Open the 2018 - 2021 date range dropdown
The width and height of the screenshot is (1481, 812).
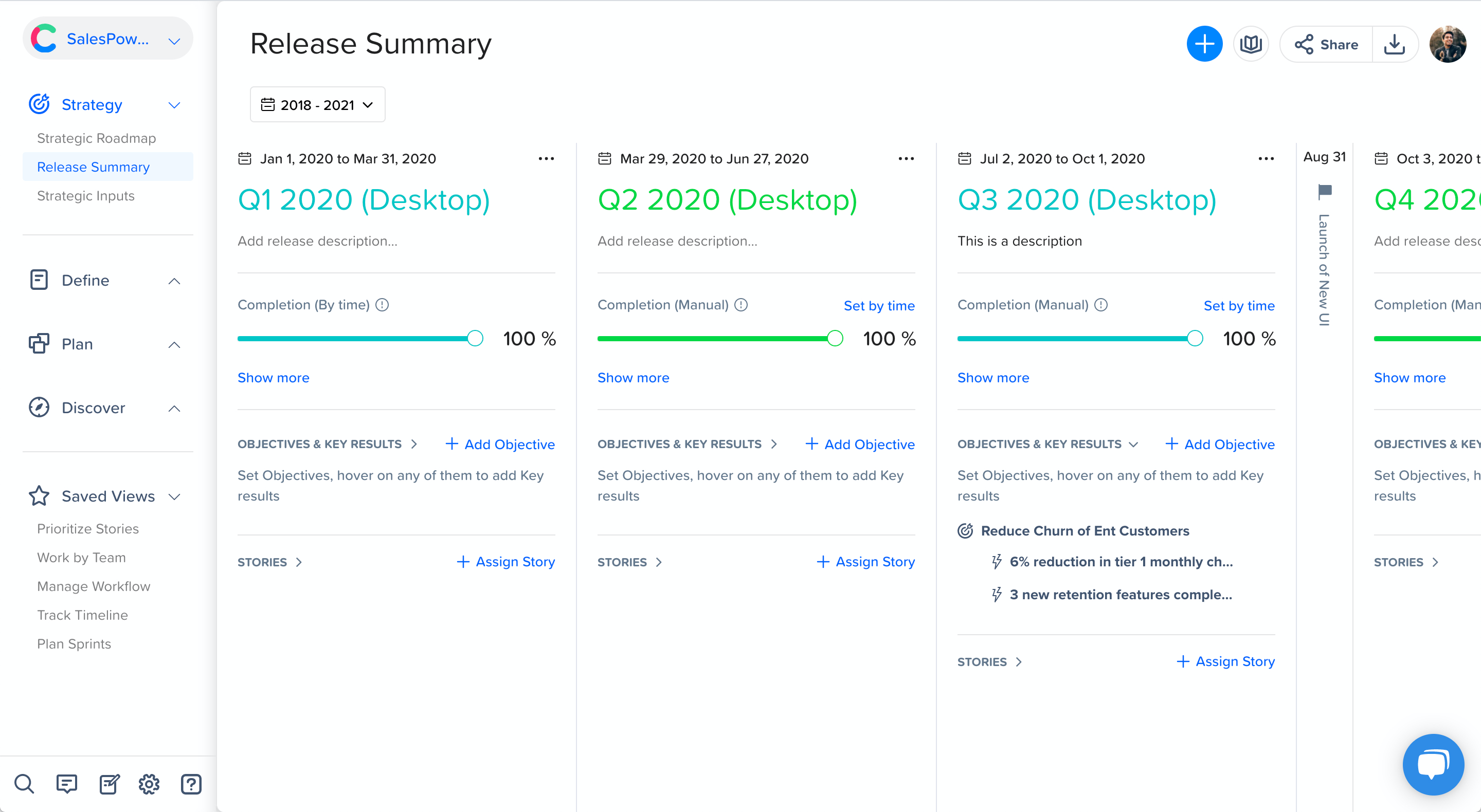pyautogui.click(x=317, y=105)
